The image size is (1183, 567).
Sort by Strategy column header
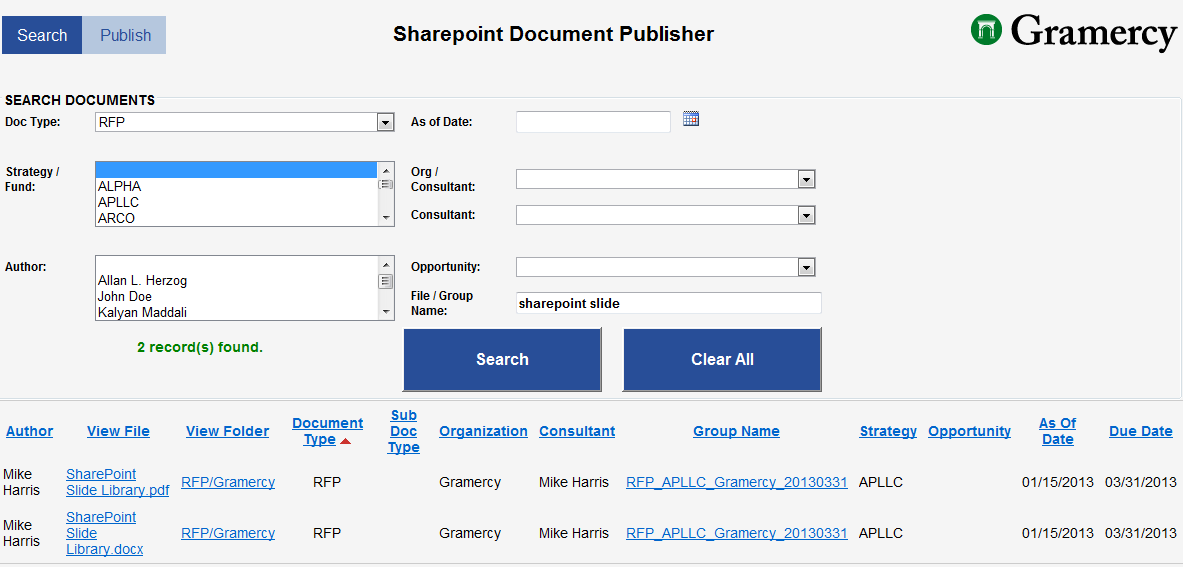pyautogui.click(x=888, y=431)
